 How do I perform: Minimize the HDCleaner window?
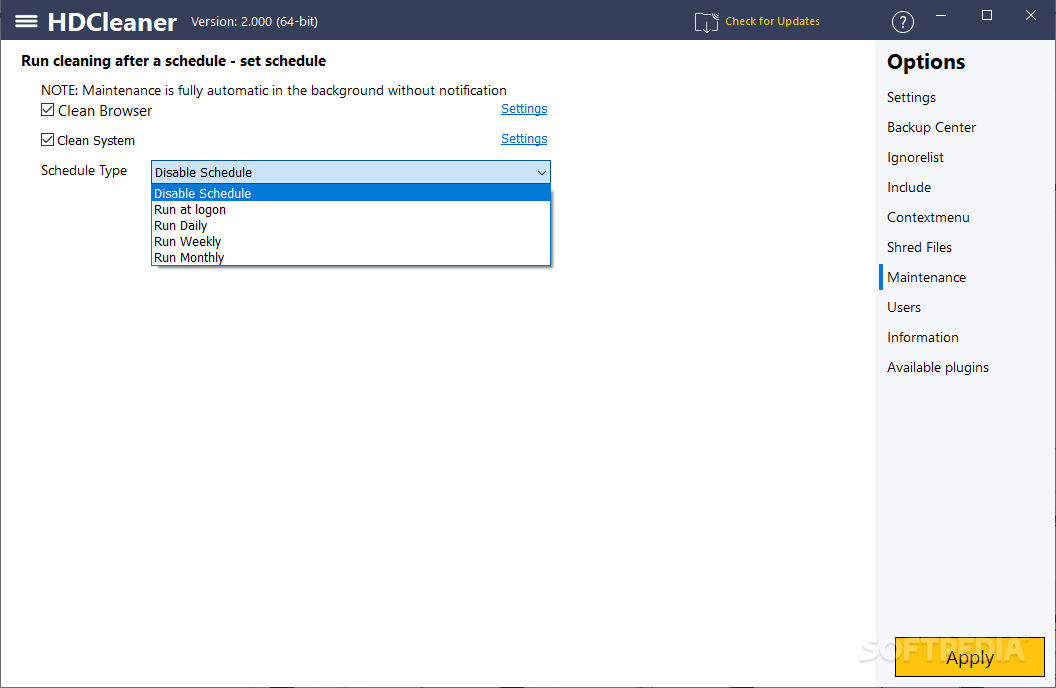(x=941, y=15)
